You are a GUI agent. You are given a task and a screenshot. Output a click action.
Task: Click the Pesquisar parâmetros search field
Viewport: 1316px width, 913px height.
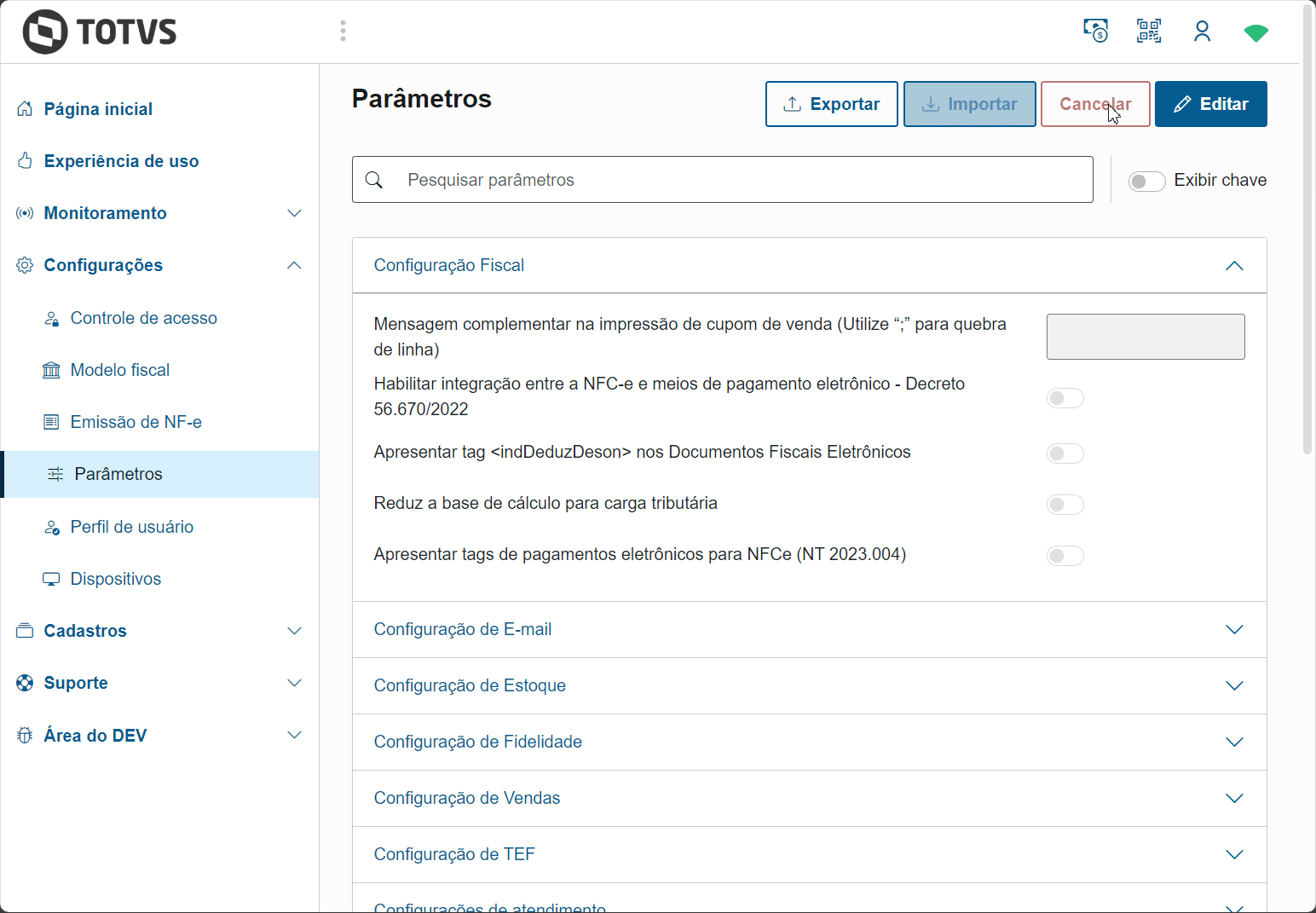(x=742, y=180)
